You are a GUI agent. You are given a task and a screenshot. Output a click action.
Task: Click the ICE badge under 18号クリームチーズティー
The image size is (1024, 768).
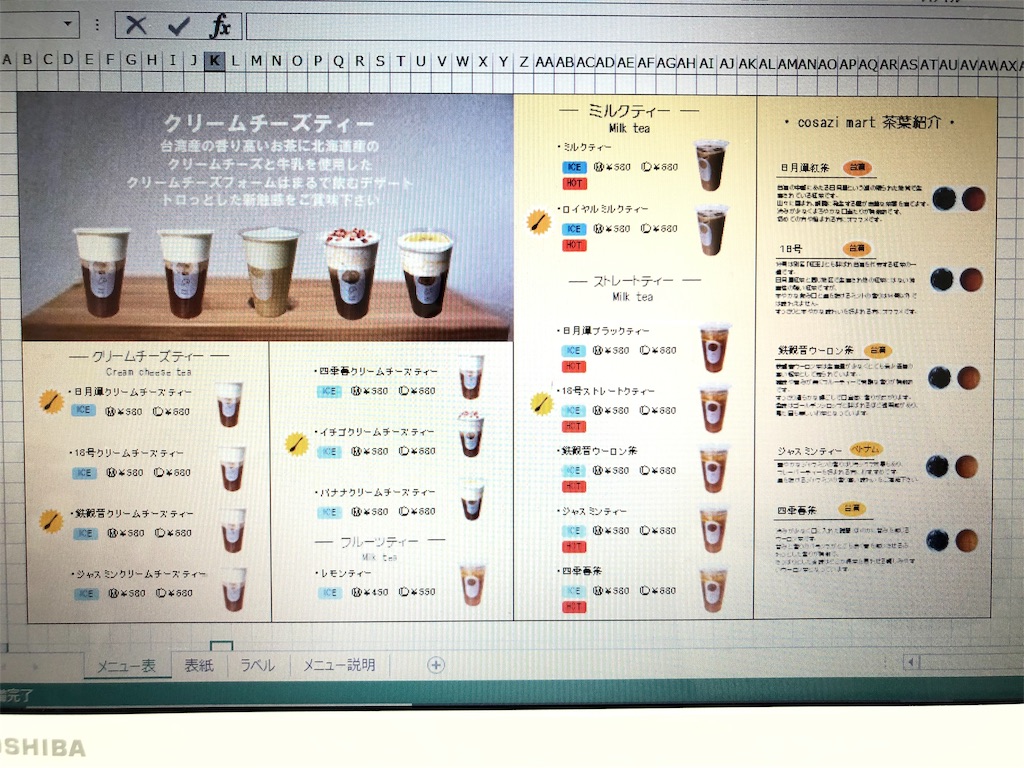84,472
